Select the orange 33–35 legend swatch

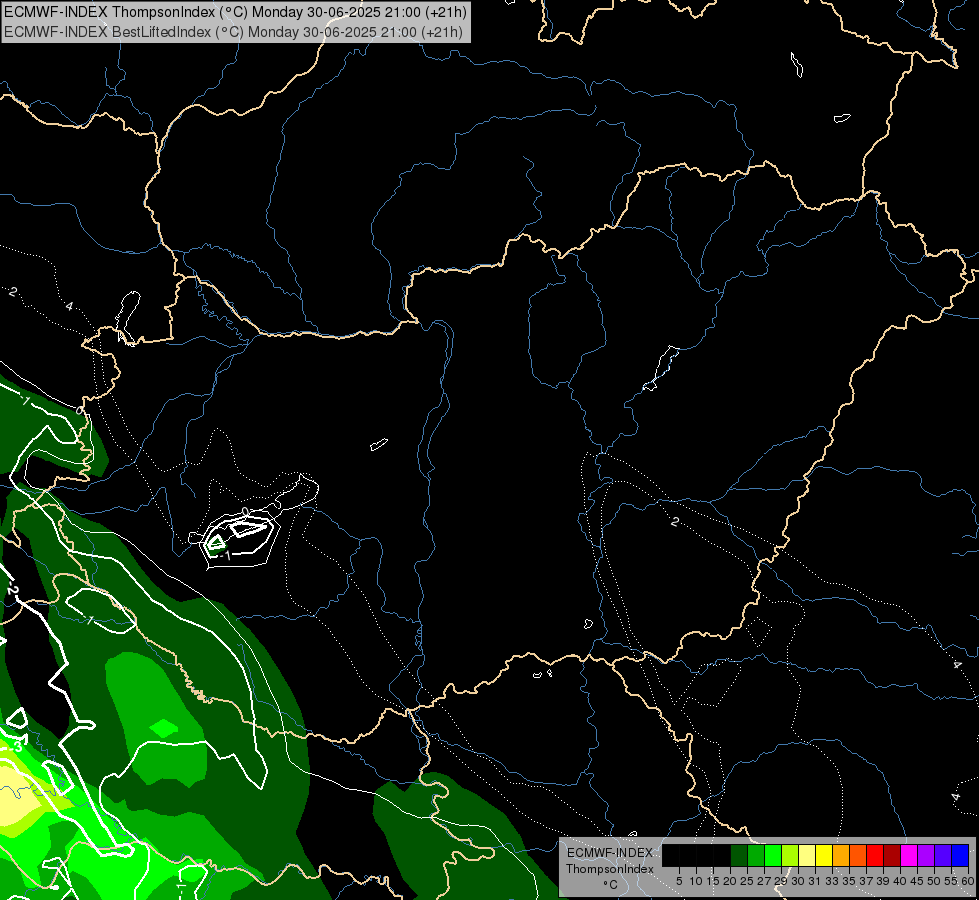coord(841,855)
